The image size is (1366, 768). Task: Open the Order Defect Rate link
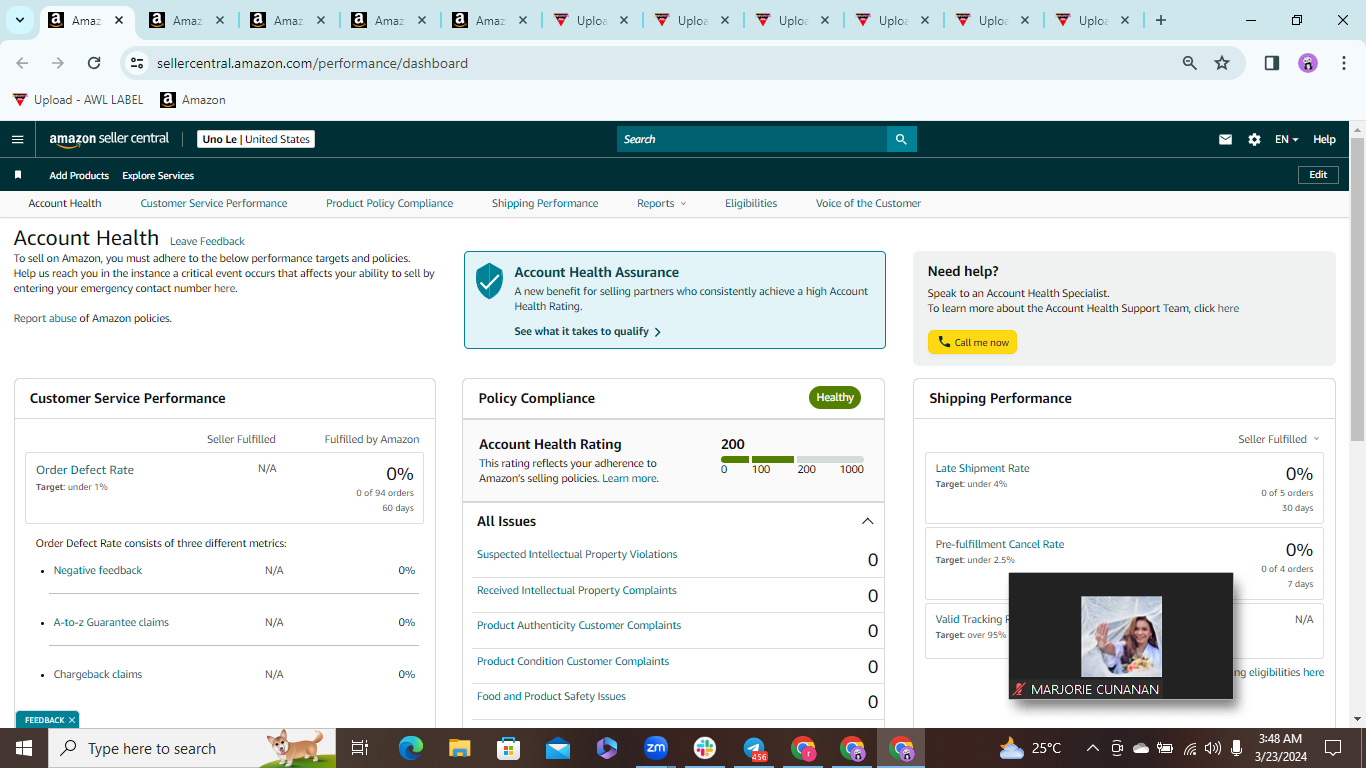pyautogui.click(x=85, y=470)
